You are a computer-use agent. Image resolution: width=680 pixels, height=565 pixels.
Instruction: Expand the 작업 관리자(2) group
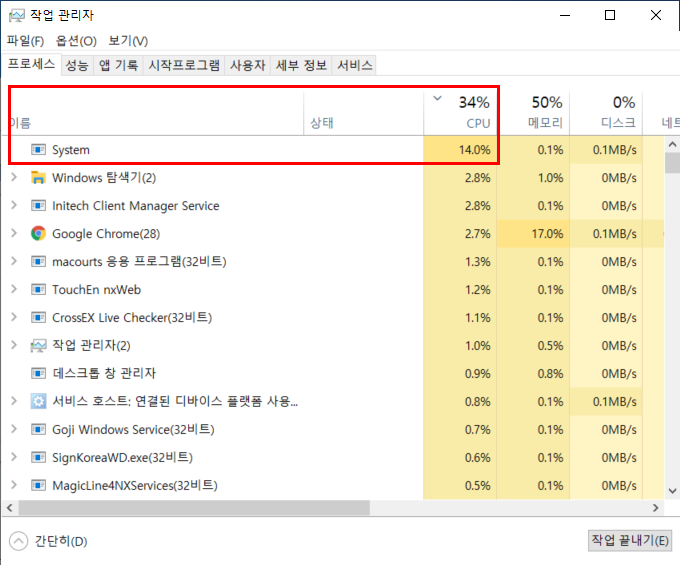[x=14, y=345]
